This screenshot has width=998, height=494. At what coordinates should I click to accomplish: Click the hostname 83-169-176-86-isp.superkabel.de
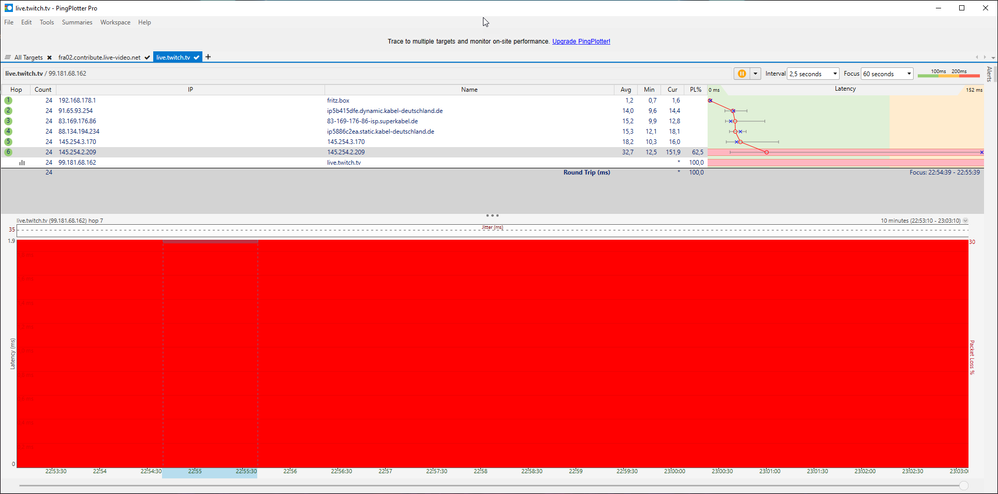click(371, 121)
